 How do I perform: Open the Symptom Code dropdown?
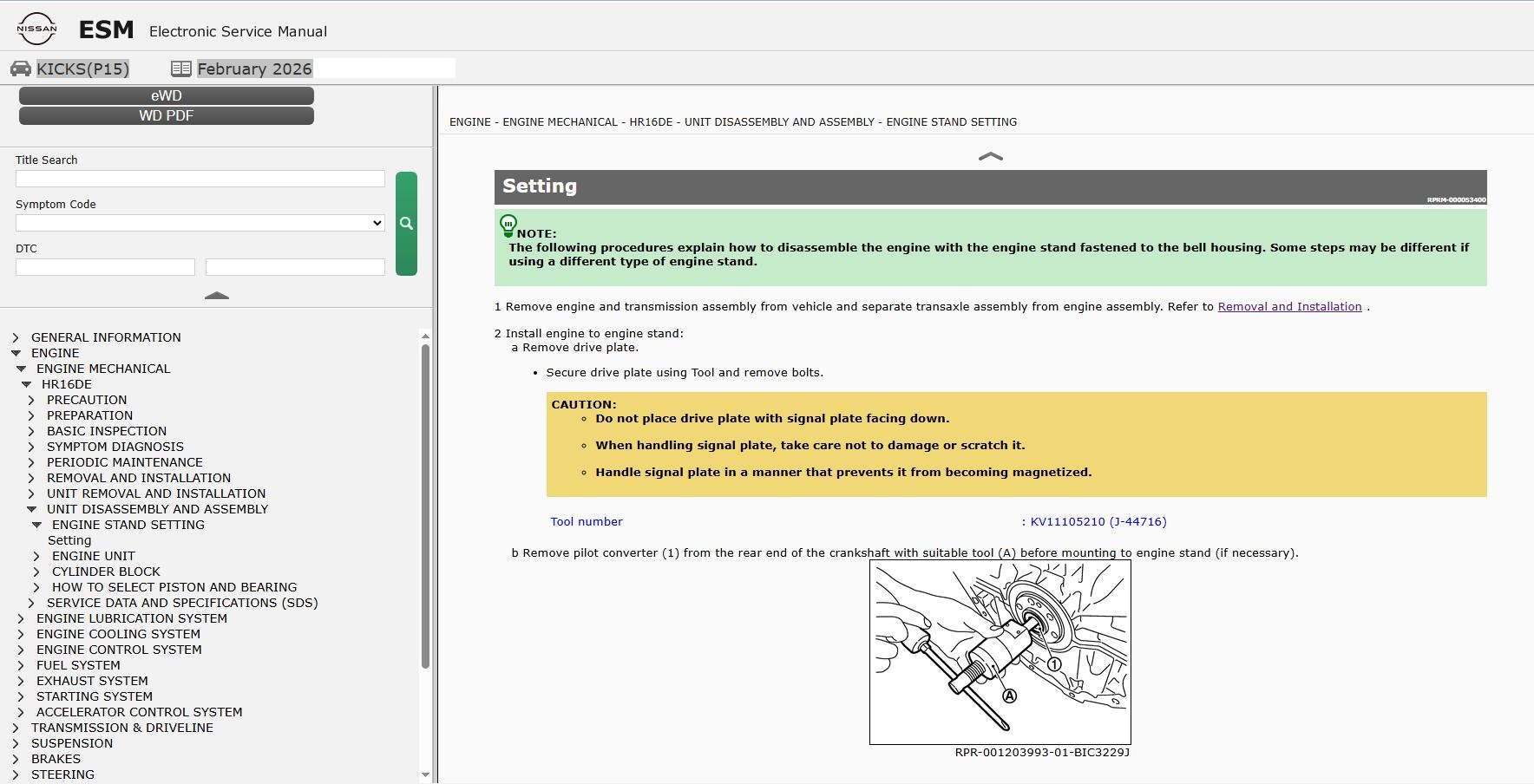[x=200, y=223]
